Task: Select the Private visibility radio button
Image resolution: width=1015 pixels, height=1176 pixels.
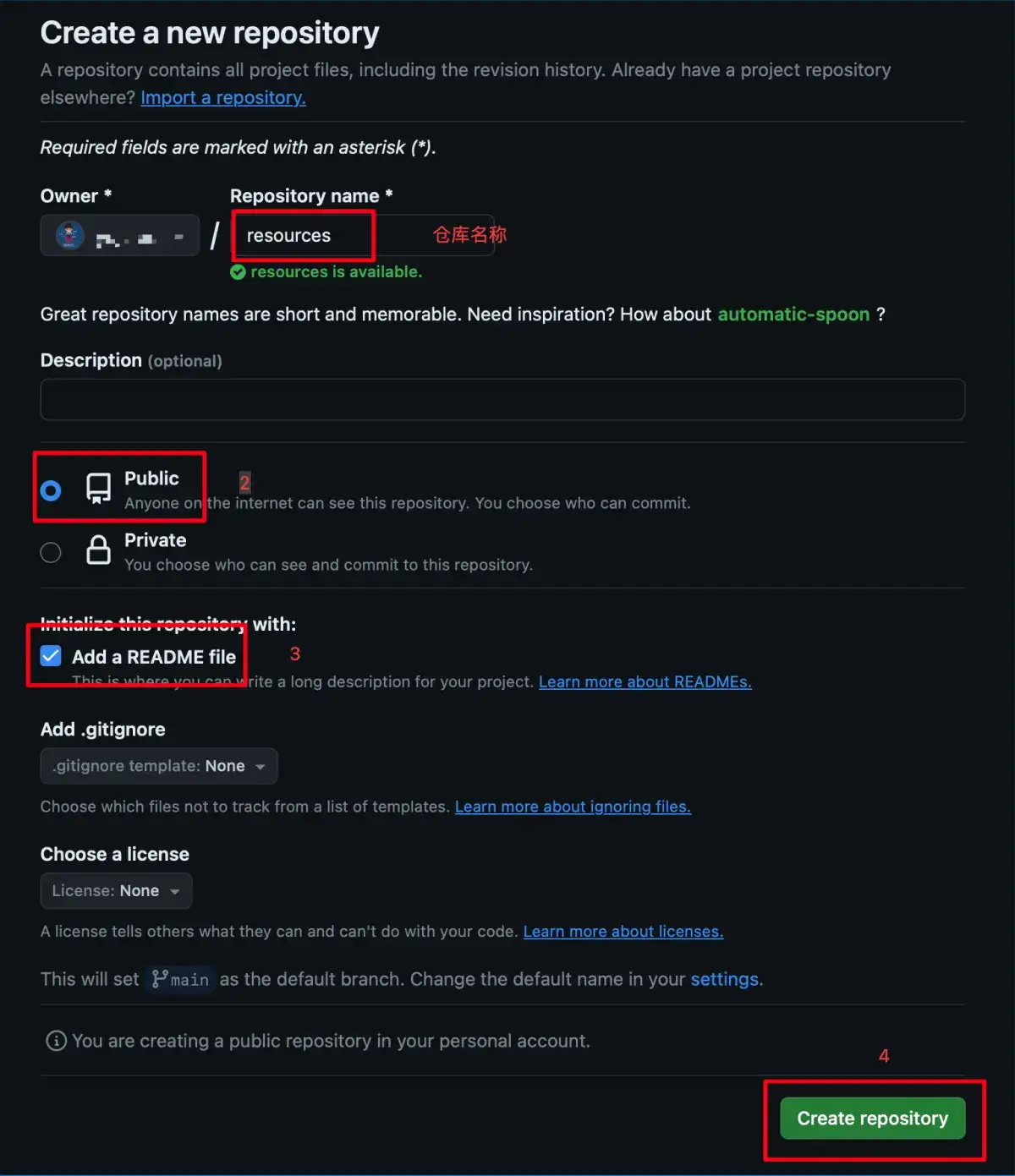Action: click(50, 551)
